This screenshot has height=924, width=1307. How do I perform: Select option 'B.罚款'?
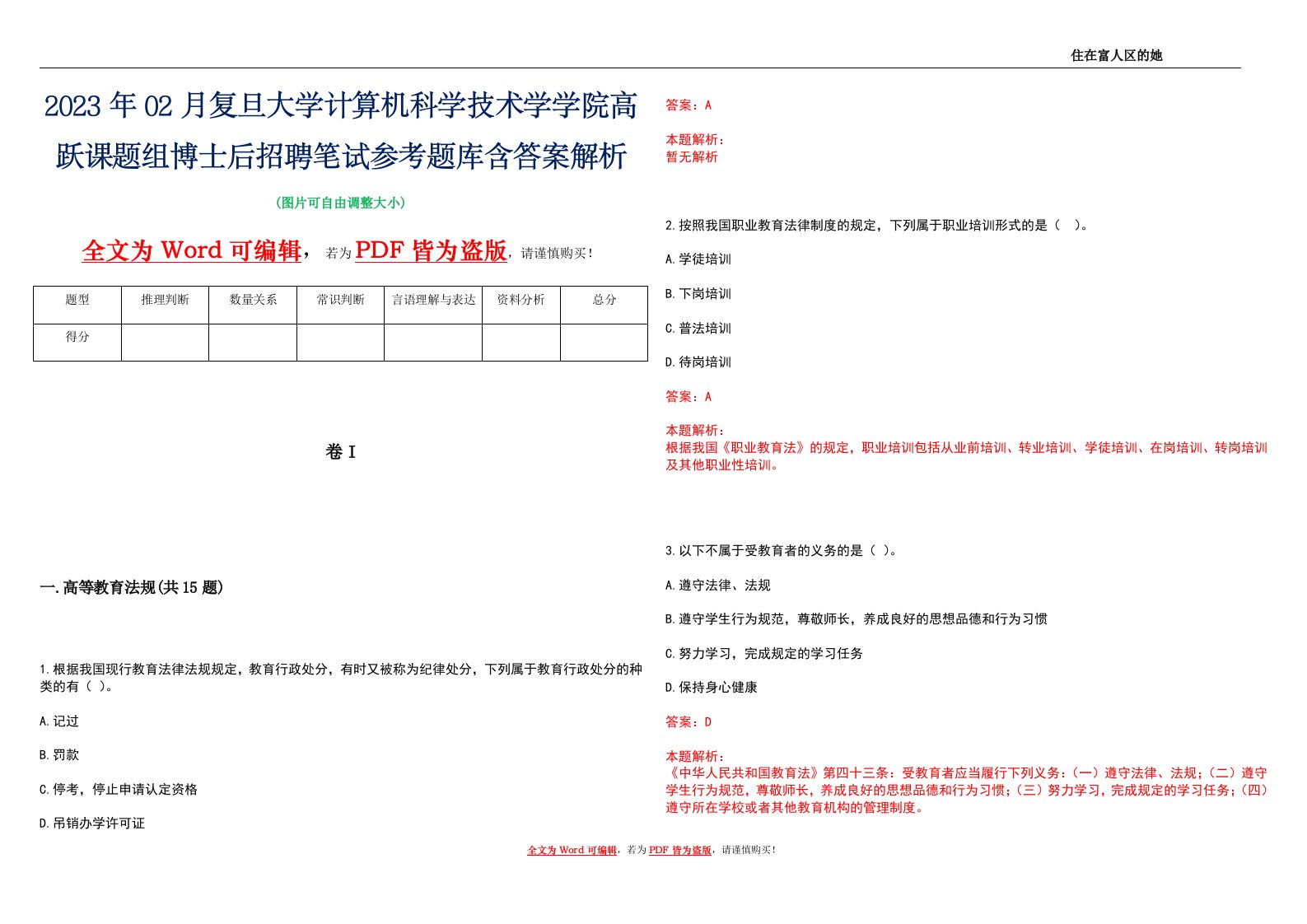pyautogui.click(x=59, y=754)
